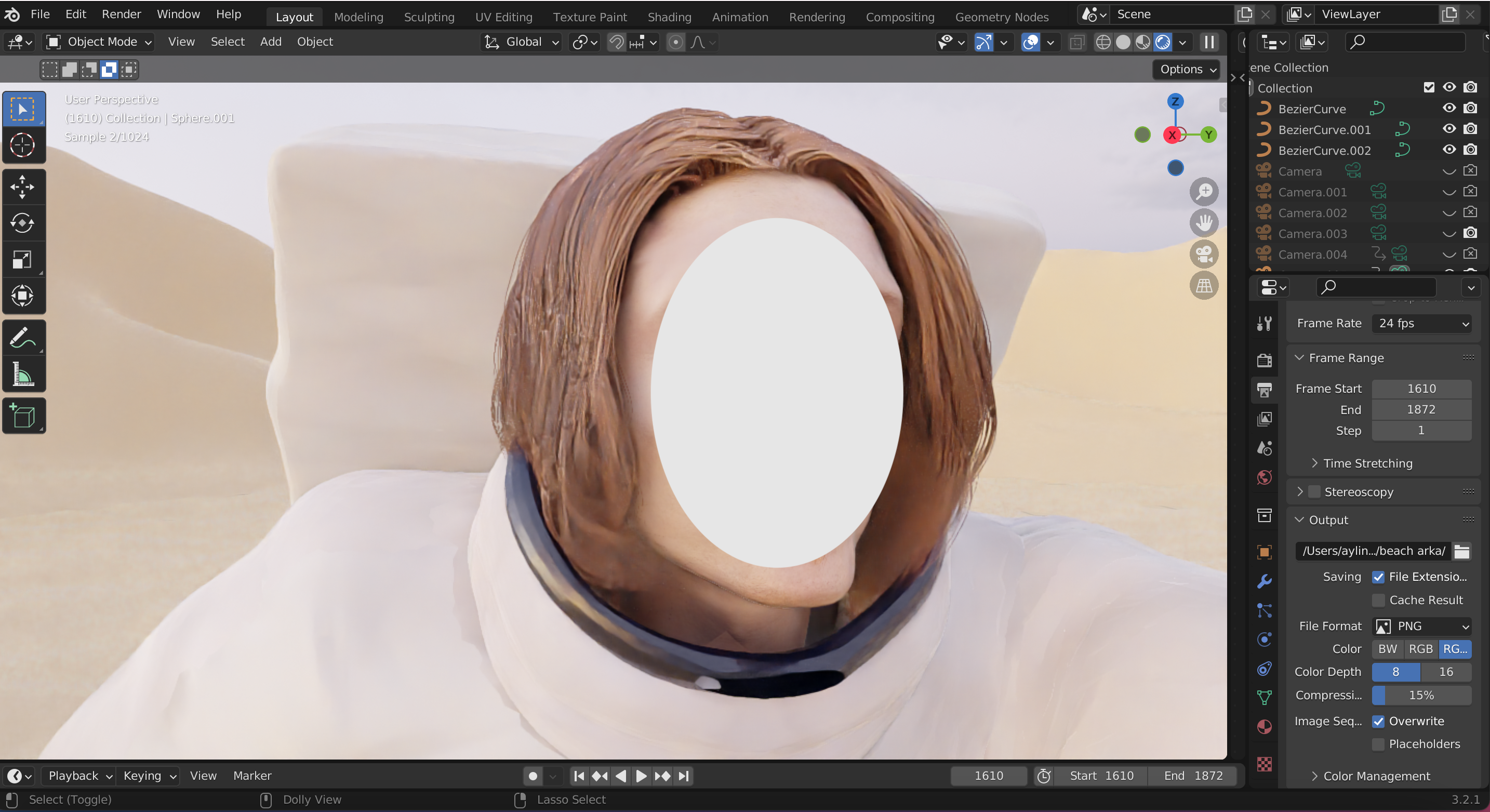The height and width of the screenshot is (812, 1490).
Task: Activate the 3D Cursor tool
Action: tap(23, 144)
